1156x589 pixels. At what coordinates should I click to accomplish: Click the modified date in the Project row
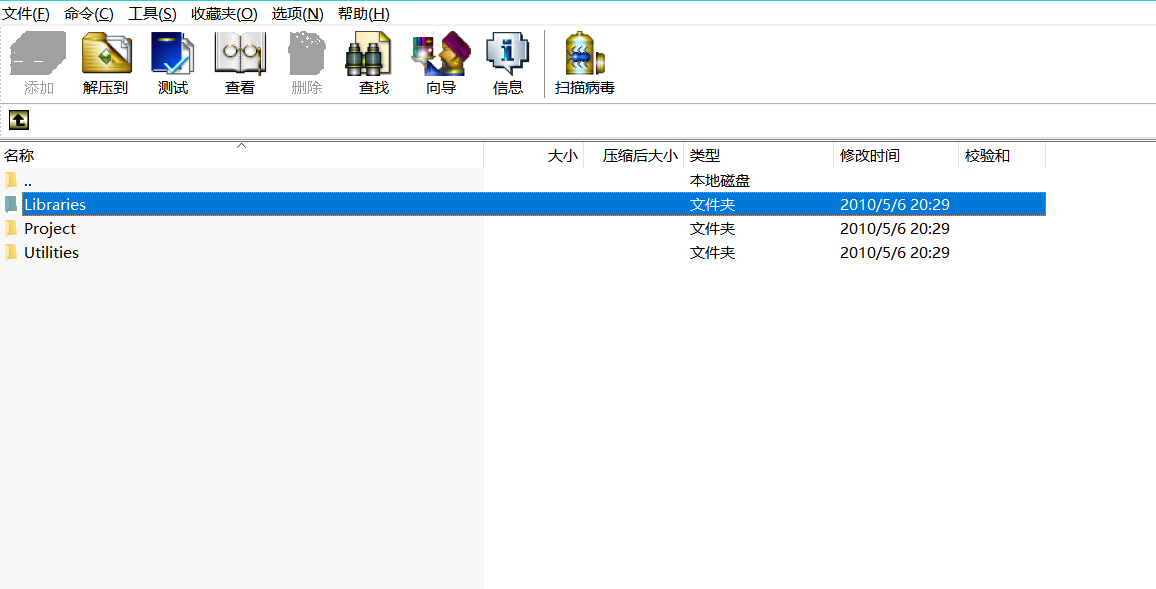(x=895, y=229)
